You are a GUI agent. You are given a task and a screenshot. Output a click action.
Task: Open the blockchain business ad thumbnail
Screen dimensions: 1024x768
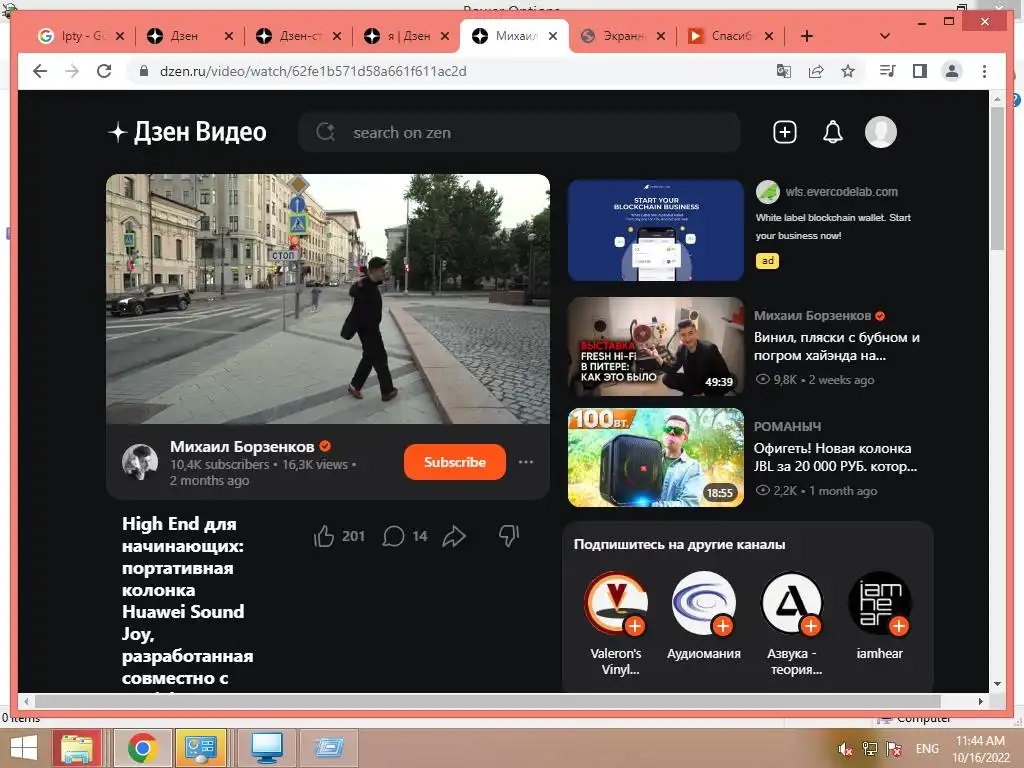tap(656, 231)
